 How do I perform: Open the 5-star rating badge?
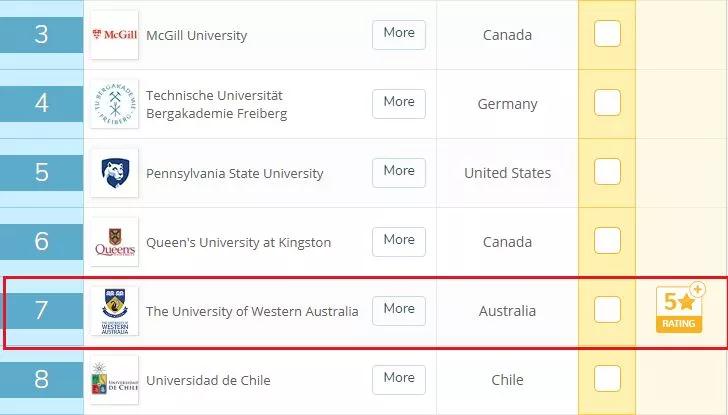680,309
